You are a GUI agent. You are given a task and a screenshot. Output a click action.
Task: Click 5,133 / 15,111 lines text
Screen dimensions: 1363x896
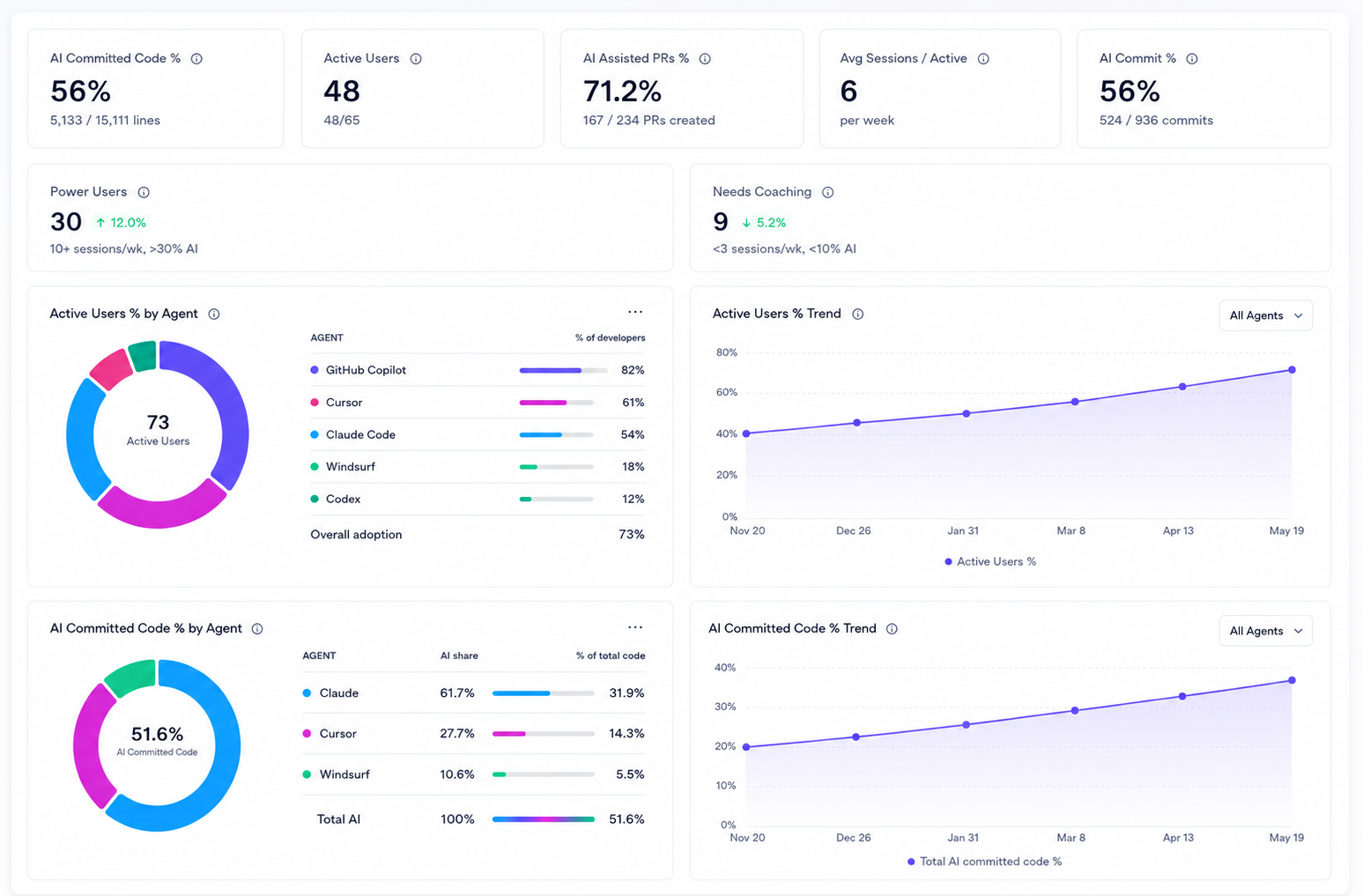105,121
